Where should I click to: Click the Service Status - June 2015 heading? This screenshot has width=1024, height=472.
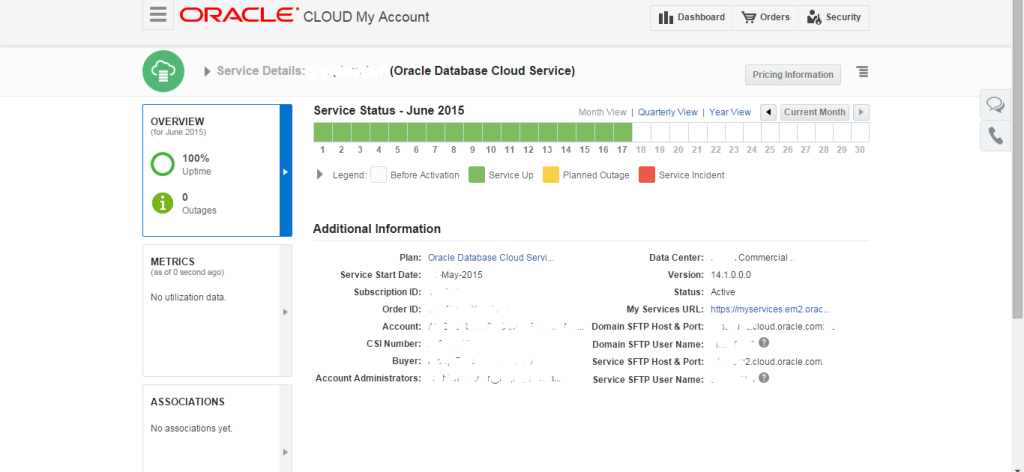[389, 110]
